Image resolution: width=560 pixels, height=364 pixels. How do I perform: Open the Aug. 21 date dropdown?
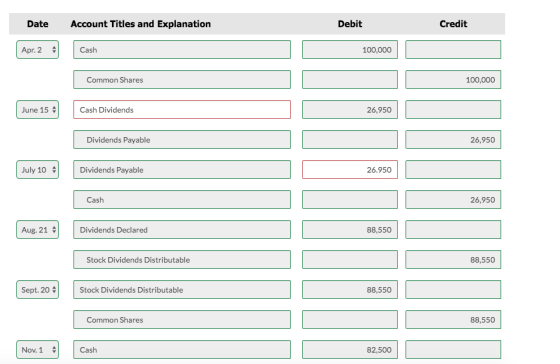click(38, 230)
